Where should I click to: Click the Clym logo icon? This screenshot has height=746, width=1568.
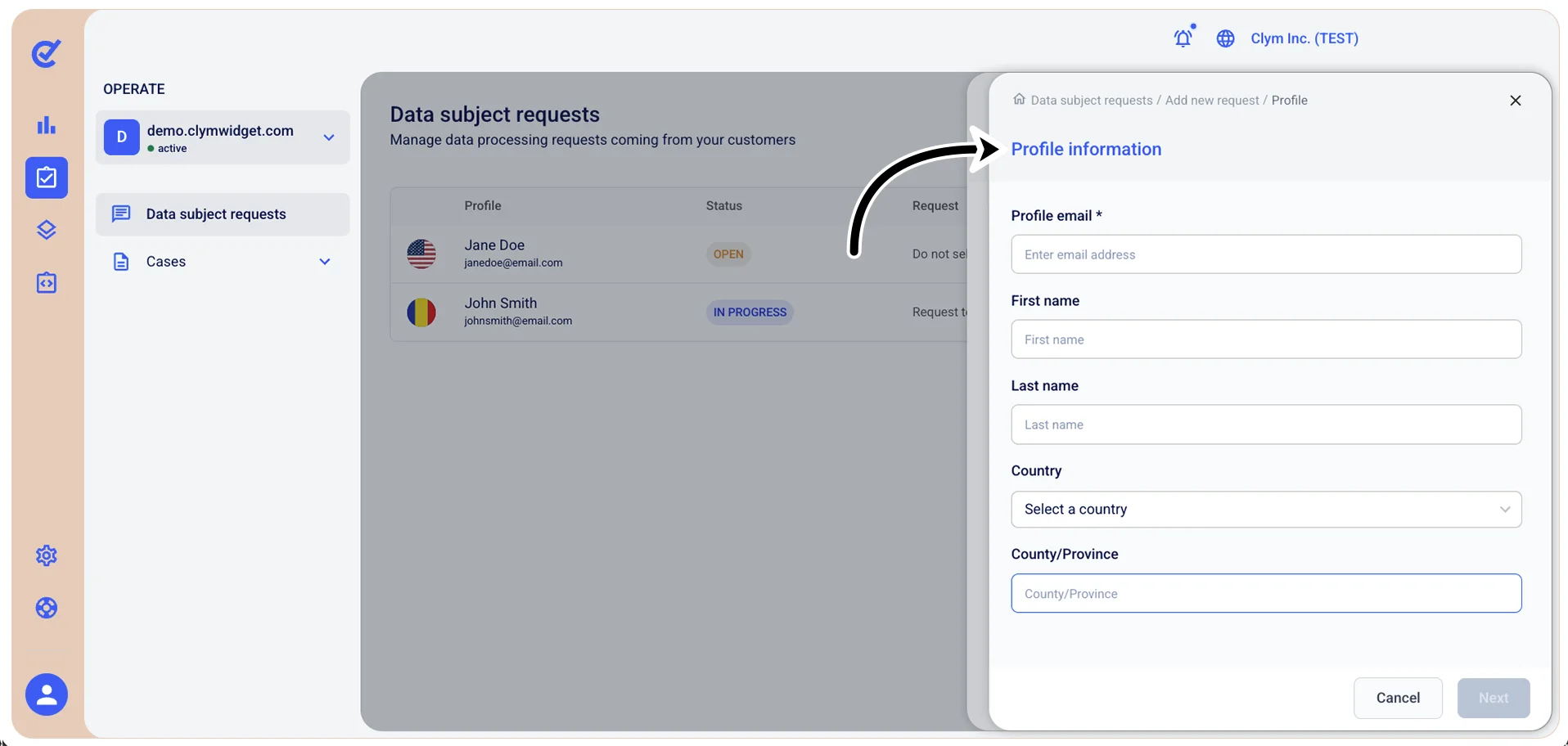pos(46,54)
